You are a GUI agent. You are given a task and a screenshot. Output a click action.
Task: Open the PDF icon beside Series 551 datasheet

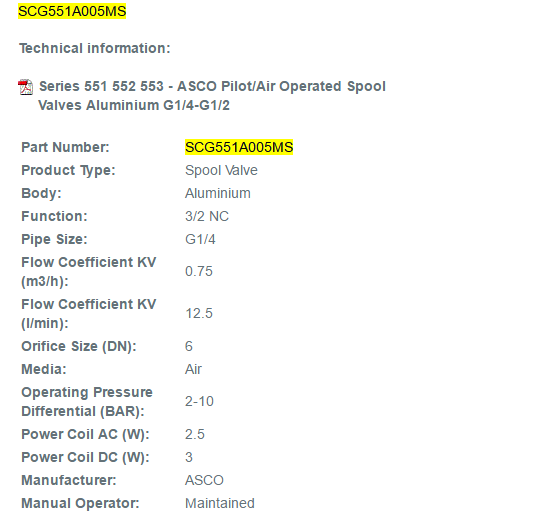pos(25,87)
